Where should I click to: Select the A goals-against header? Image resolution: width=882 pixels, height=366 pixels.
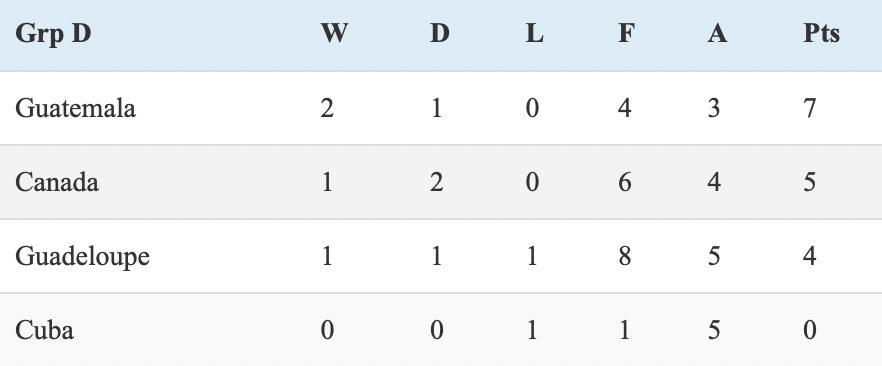(717, 34)
